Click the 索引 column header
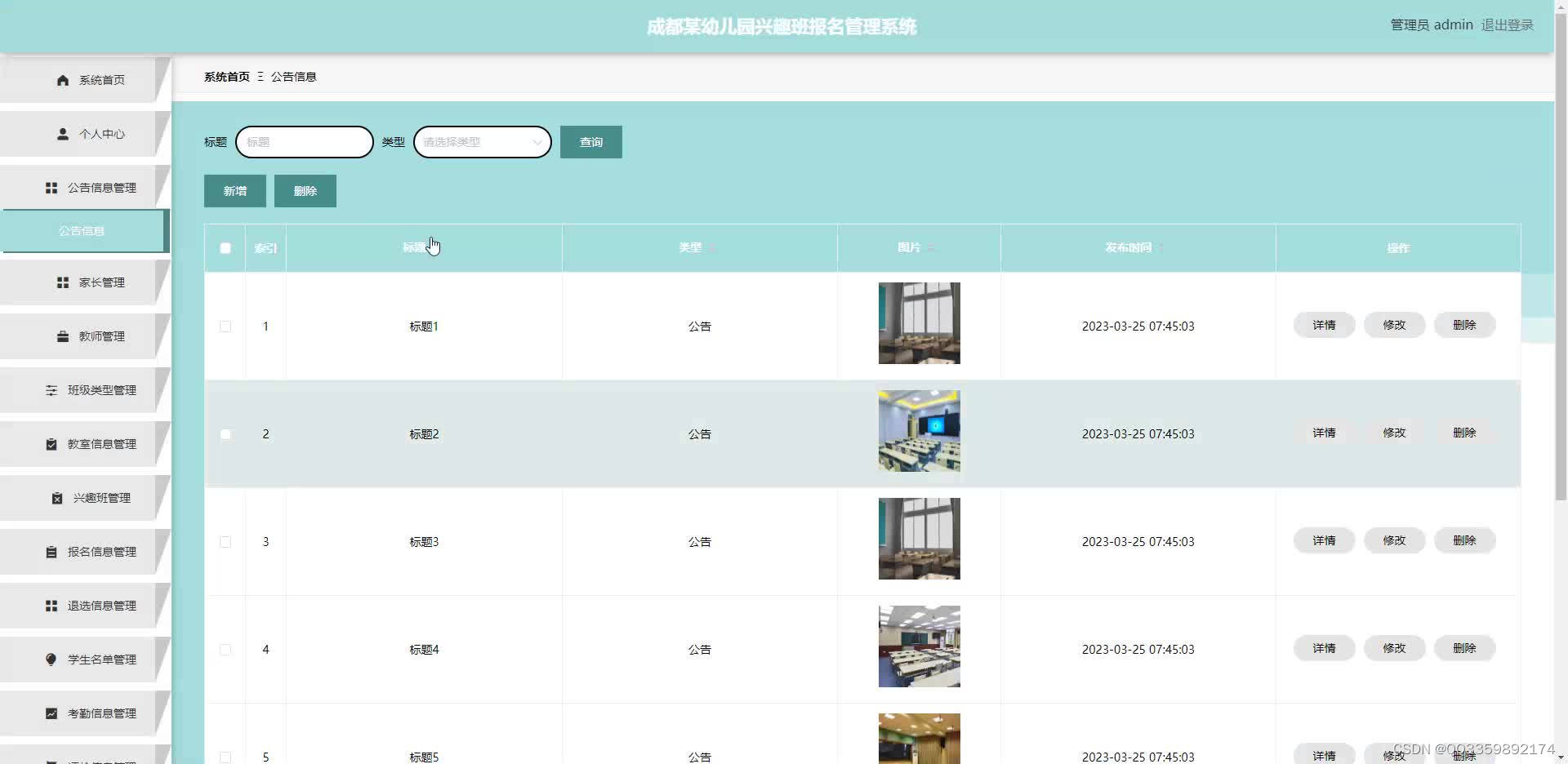The height and width of the screenshot is (764, 1568). coord(265,248)
